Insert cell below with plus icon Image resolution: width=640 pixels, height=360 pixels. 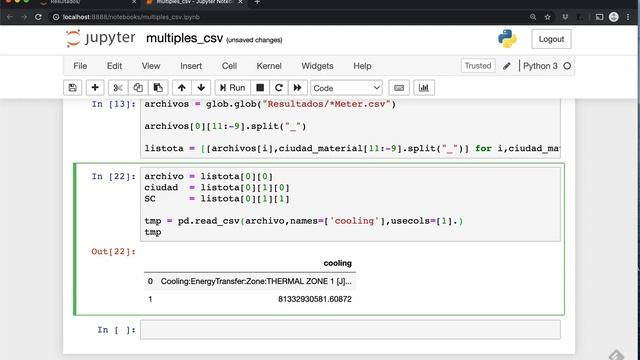95,88
